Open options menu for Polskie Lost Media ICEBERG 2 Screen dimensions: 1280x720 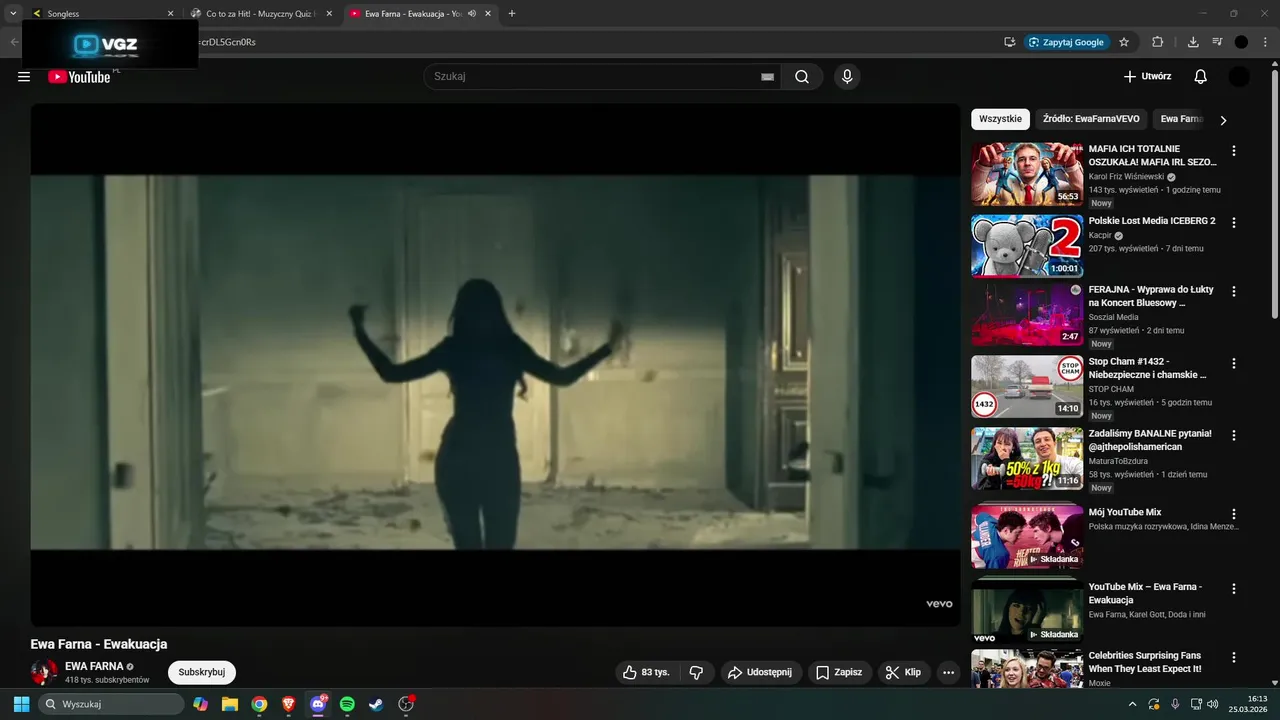pos(1234,223)
